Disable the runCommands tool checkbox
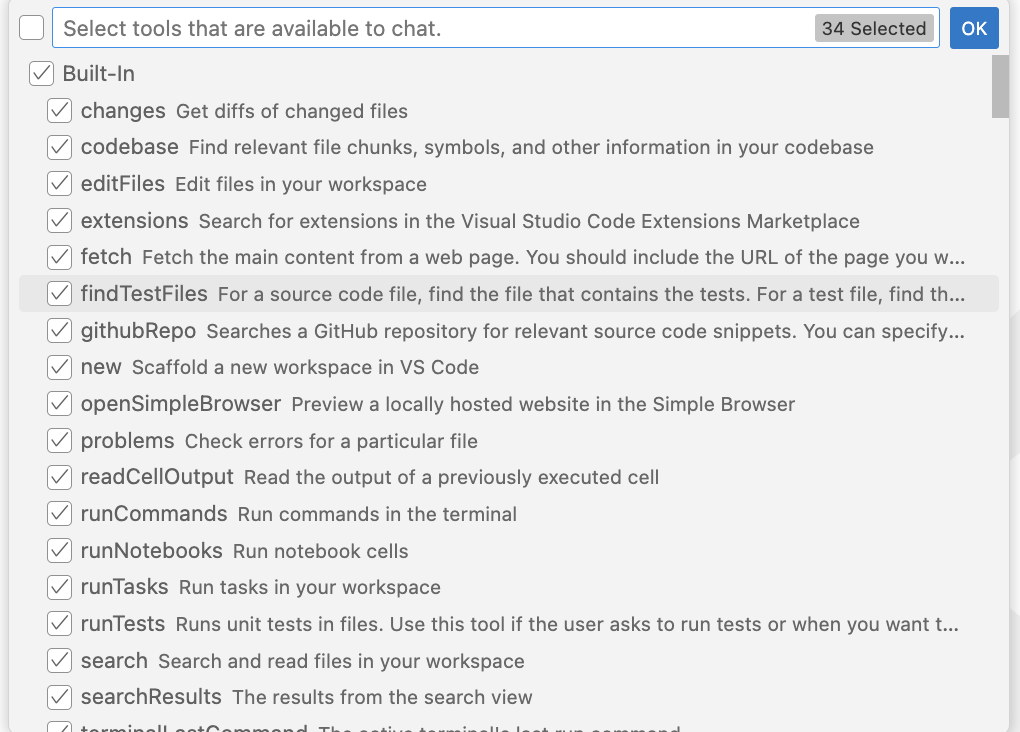This screenshot has width=1020, height=732. coord(59,513)
